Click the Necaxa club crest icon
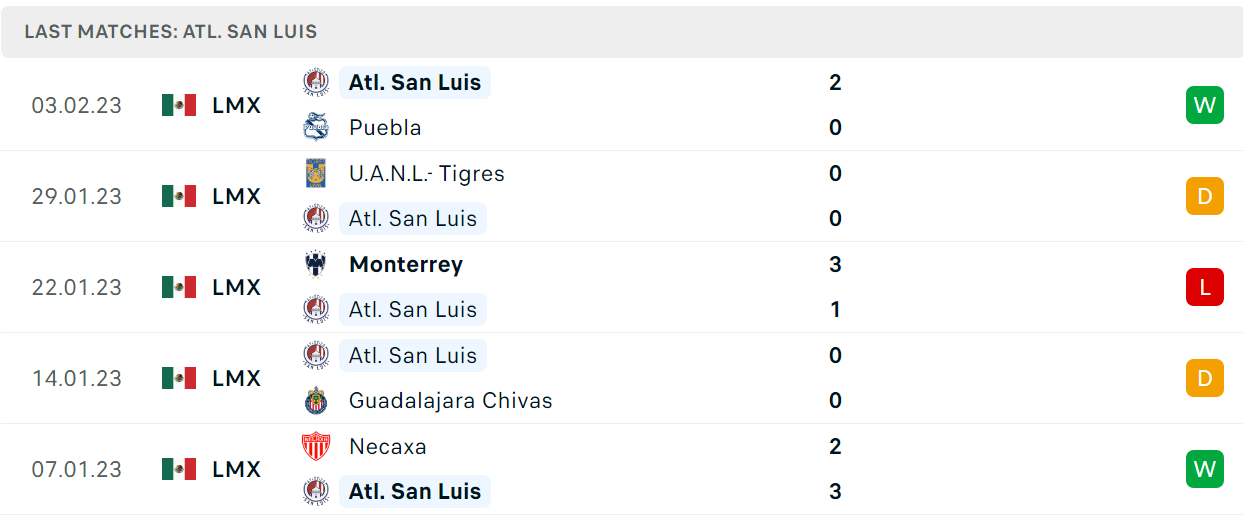 point(316,446)
